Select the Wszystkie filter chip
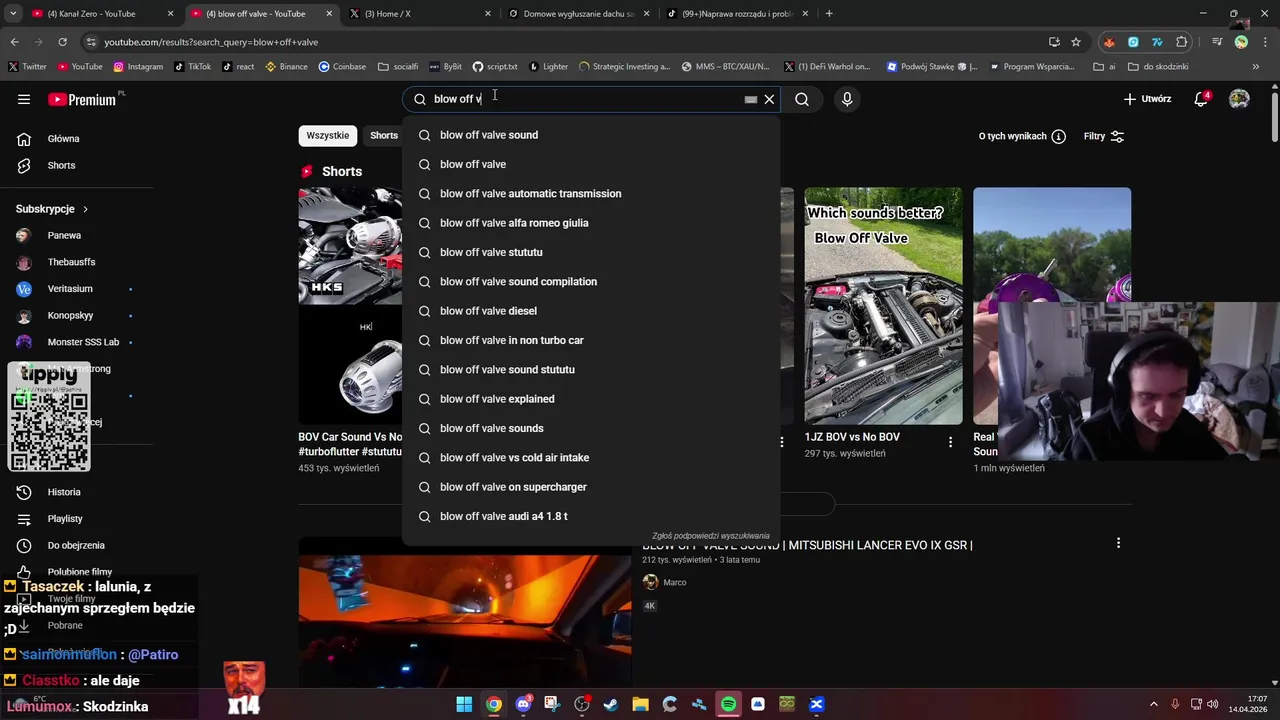This screenshot has height=720, width=1280. (x=328, y=136)
